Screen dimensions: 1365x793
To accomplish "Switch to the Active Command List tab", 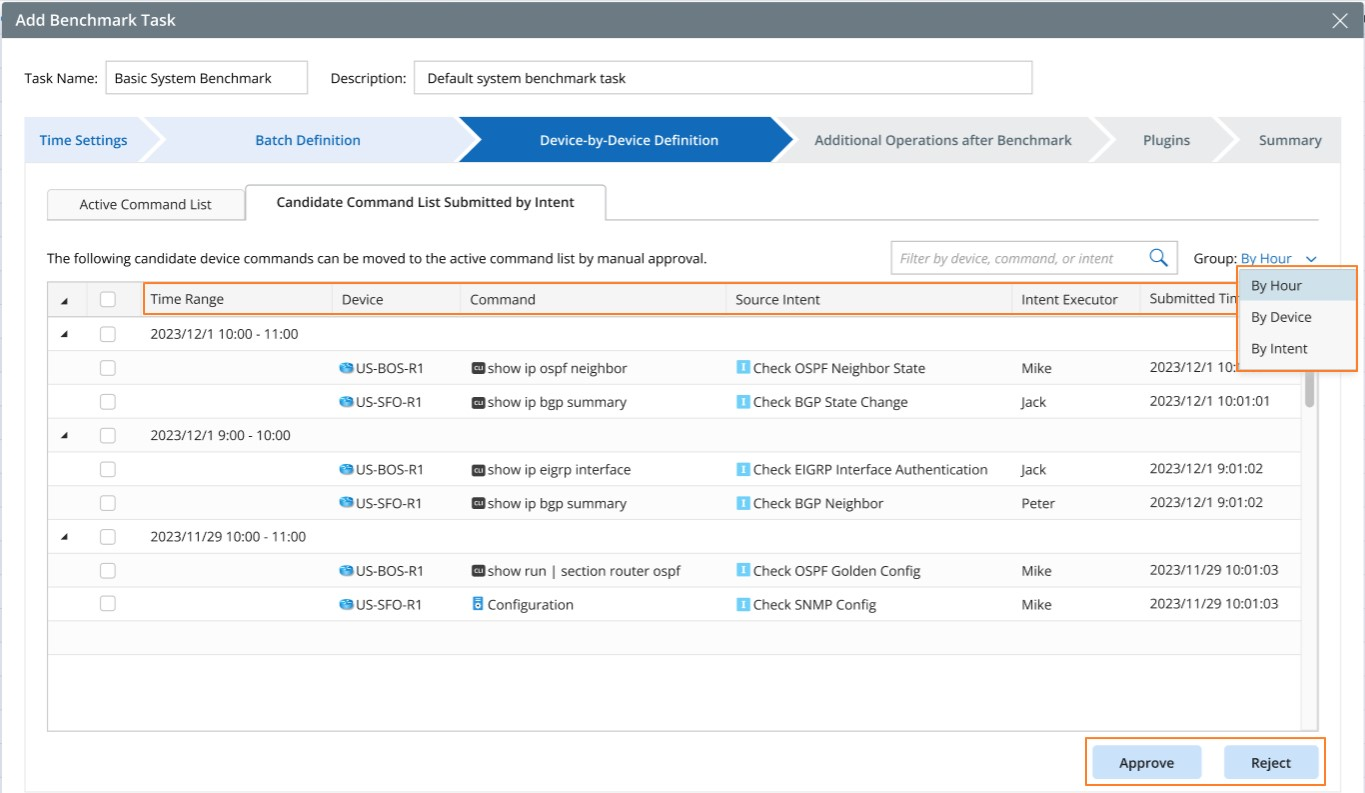I will pos(145,204).
